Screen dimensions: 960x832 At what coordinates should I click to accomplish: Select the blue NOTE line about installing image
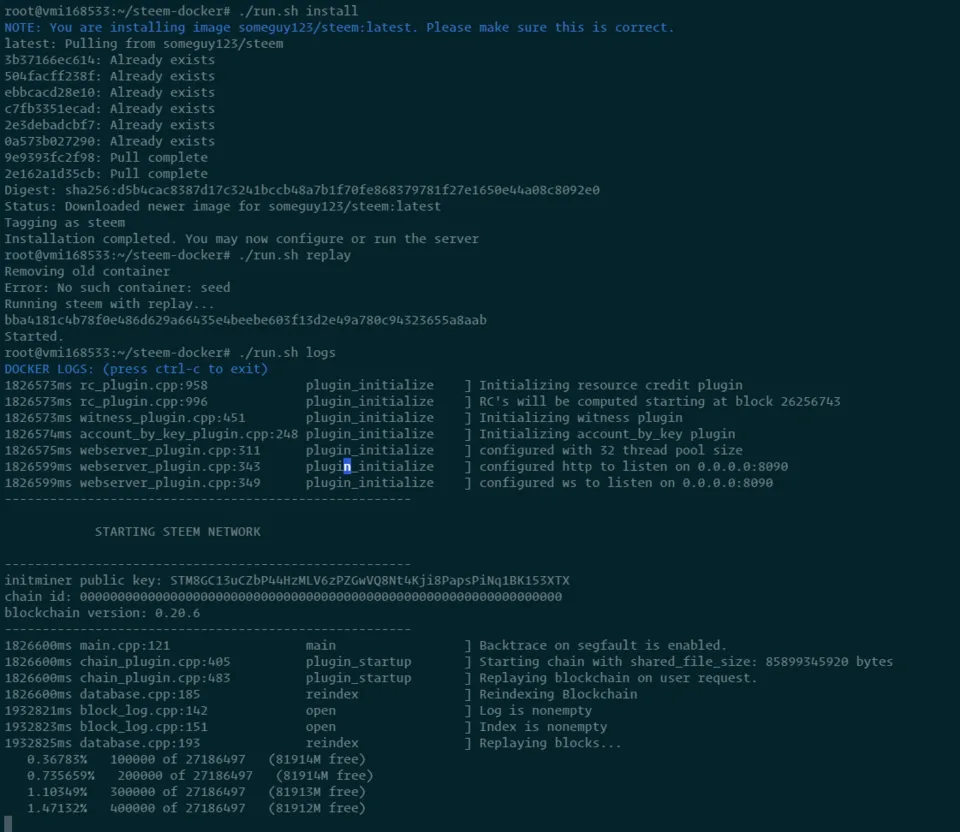tap(339, 28)
